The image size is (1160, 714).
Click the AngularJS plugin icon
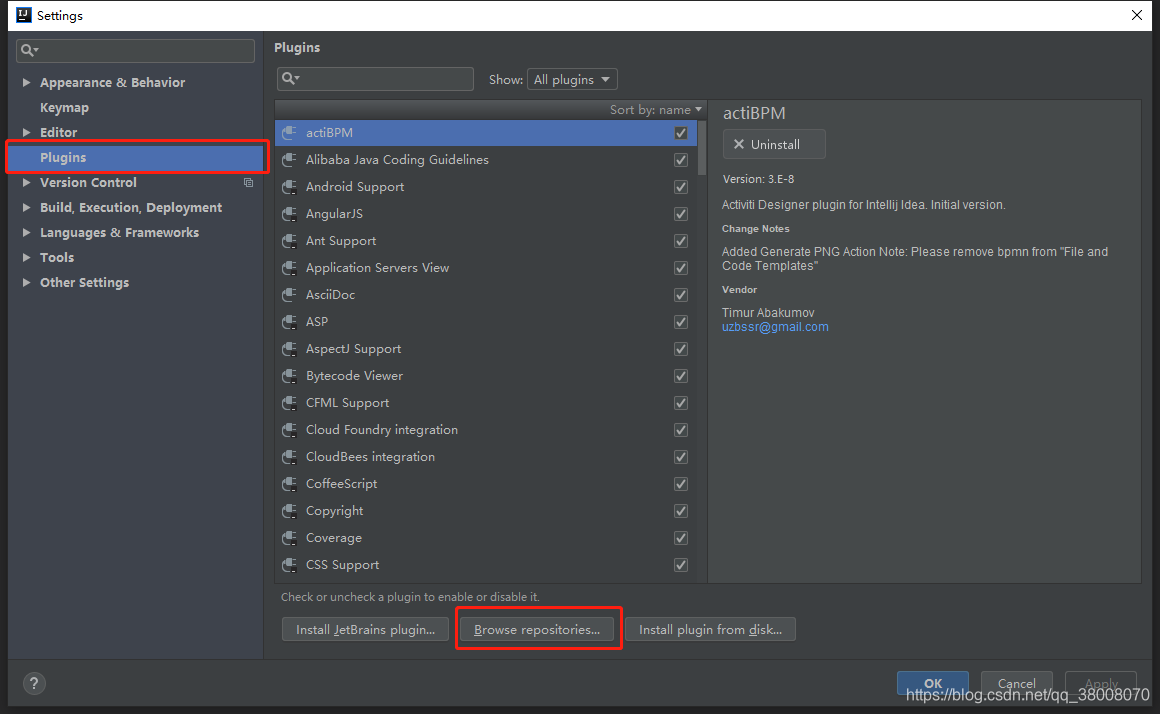[x=289, y=214]
